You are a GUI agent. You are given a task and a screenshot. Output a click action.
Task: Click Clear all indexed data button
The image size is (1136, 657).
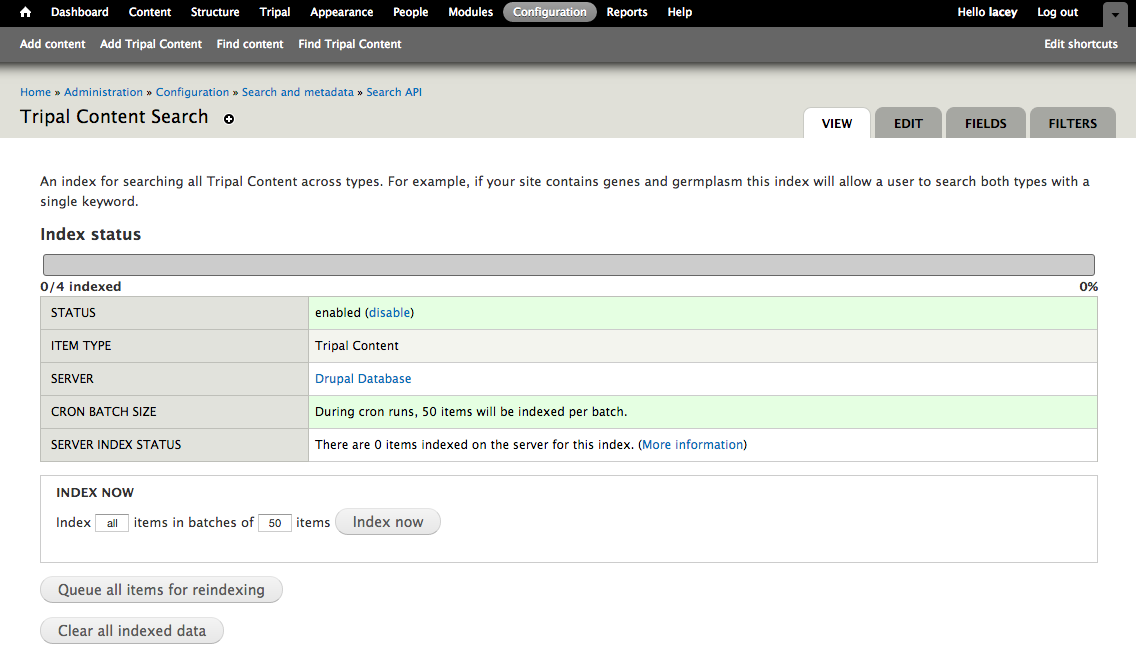pyautogui.click(x=132, y=631)
